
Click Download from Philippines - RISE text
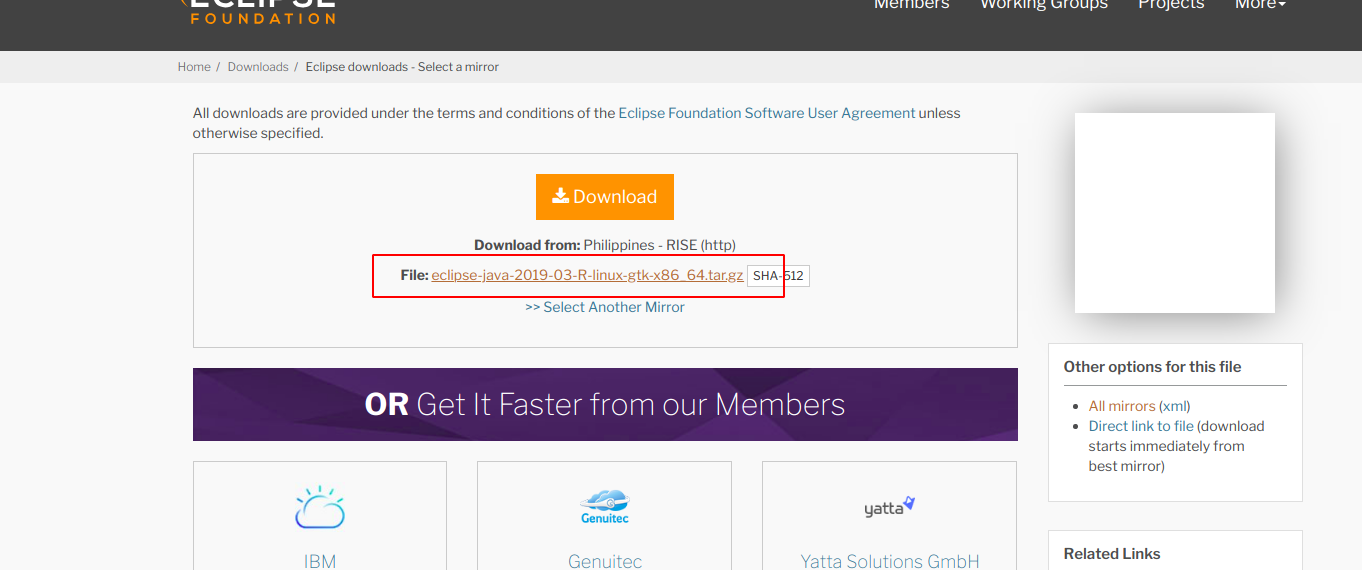coord(605,245)
